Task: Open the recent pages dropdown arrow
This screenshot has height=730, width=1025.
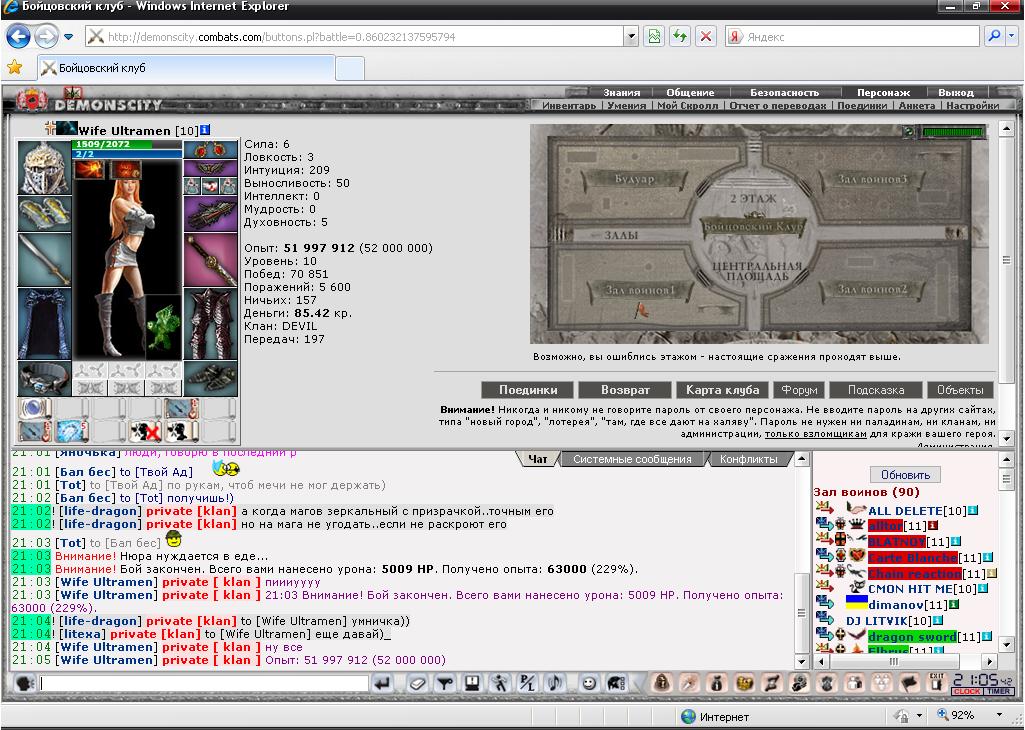Action: [69, 37]
